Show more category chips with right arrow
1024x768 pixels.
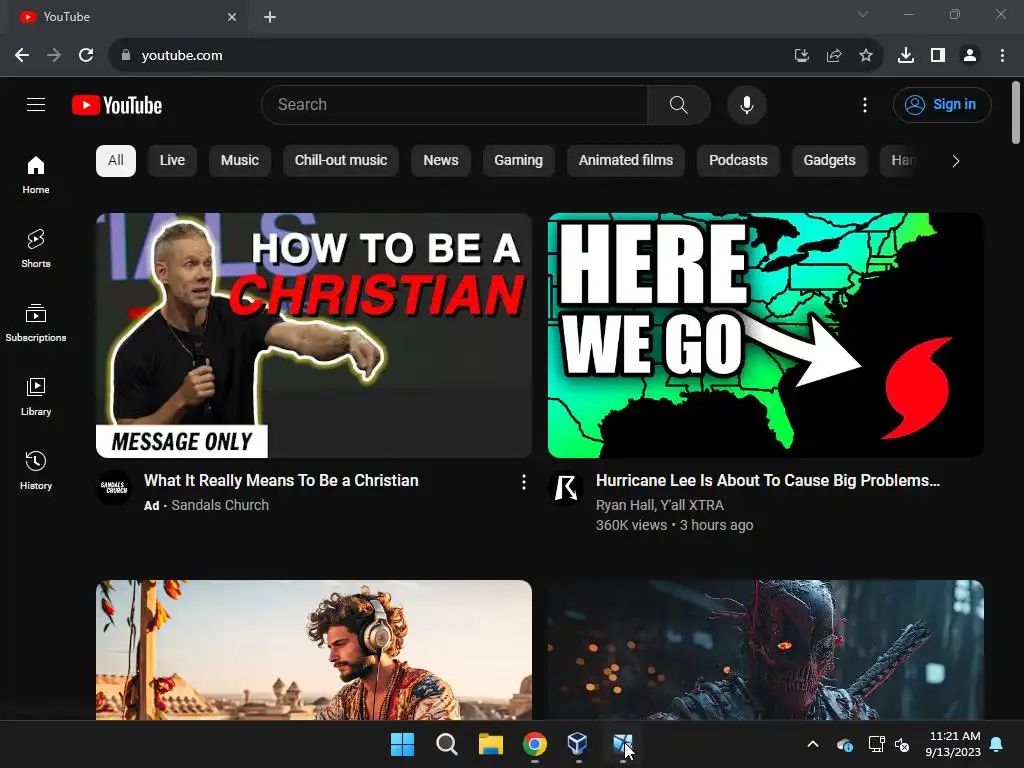click(955, 161)
